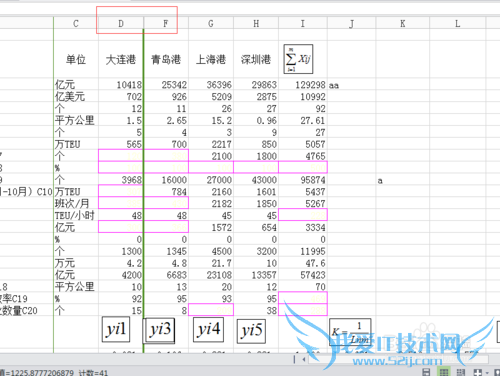Click the 单位 header cell
The height and width of the screenshot is (376, 500).
point(76,59)
